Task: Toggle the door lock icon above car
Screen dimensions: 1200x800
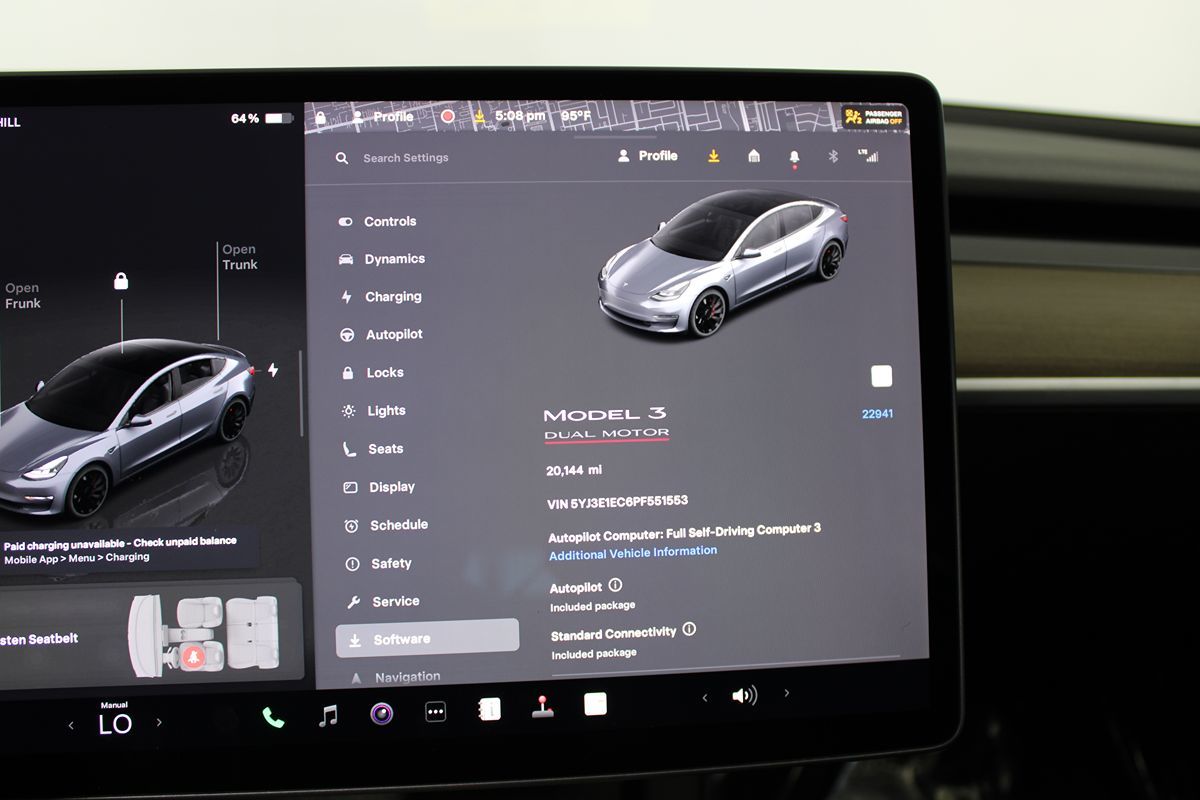Action: tap(121, 282)
